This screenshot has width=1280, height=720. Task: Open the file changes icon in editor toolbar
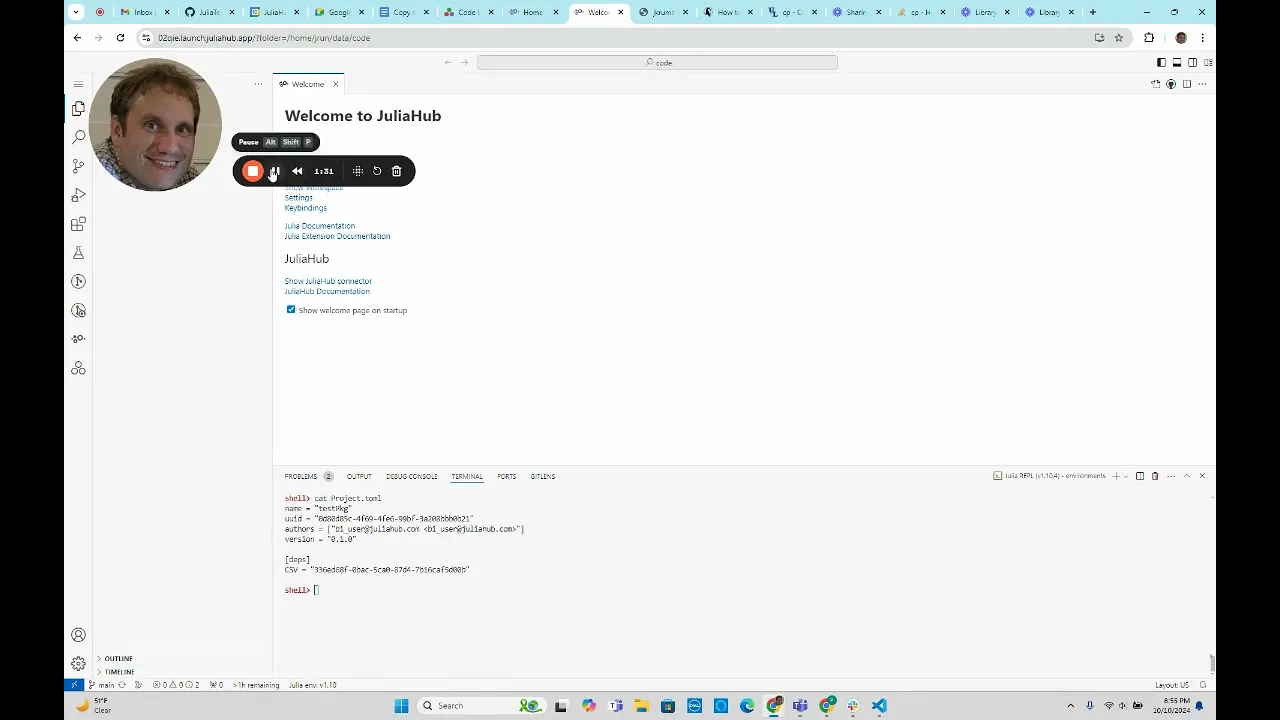point(1156,84)
